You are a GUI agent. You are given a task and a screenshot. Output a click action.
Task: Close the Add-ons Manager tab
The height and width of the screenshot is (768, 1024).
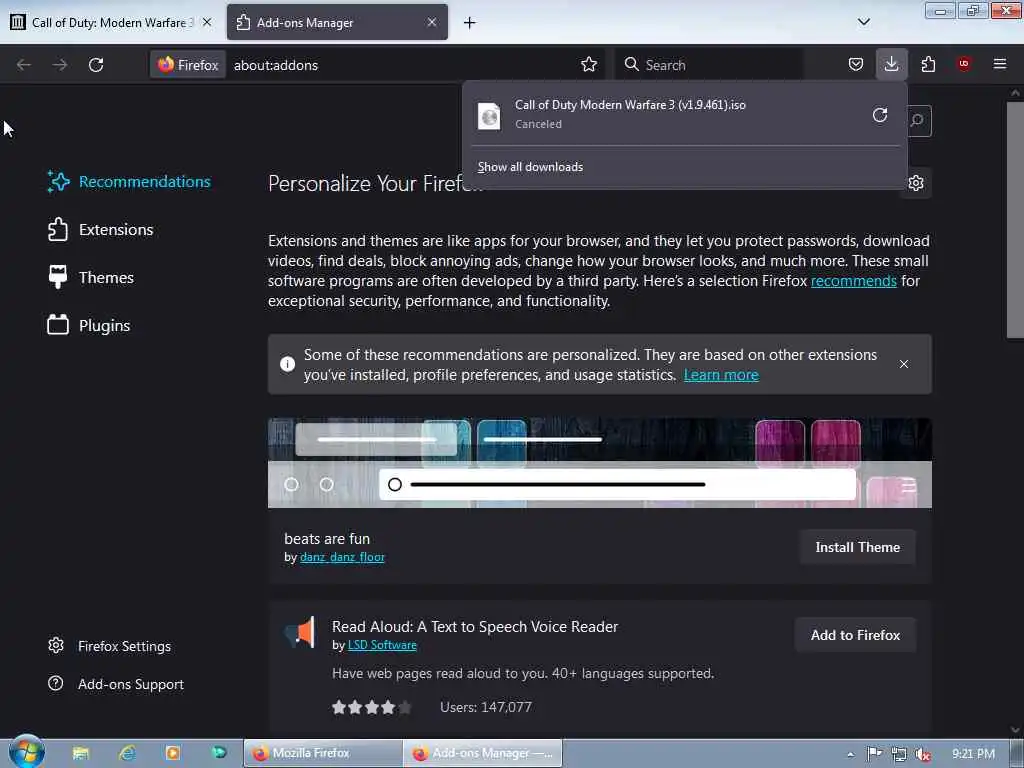[432, 22]
